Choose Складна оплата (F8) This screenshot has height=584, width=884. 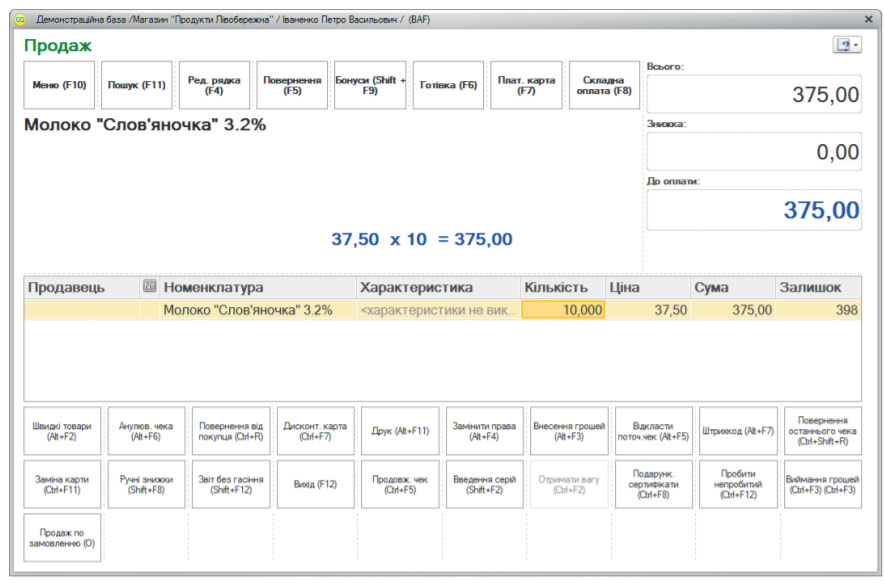pyautogui.click(x=604, y=85)
